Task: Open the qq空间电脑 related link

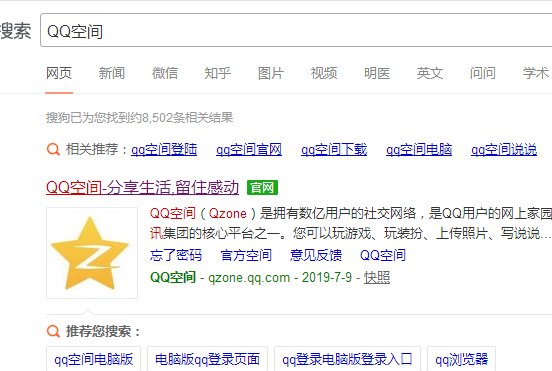Action: (x=419, y=150)
